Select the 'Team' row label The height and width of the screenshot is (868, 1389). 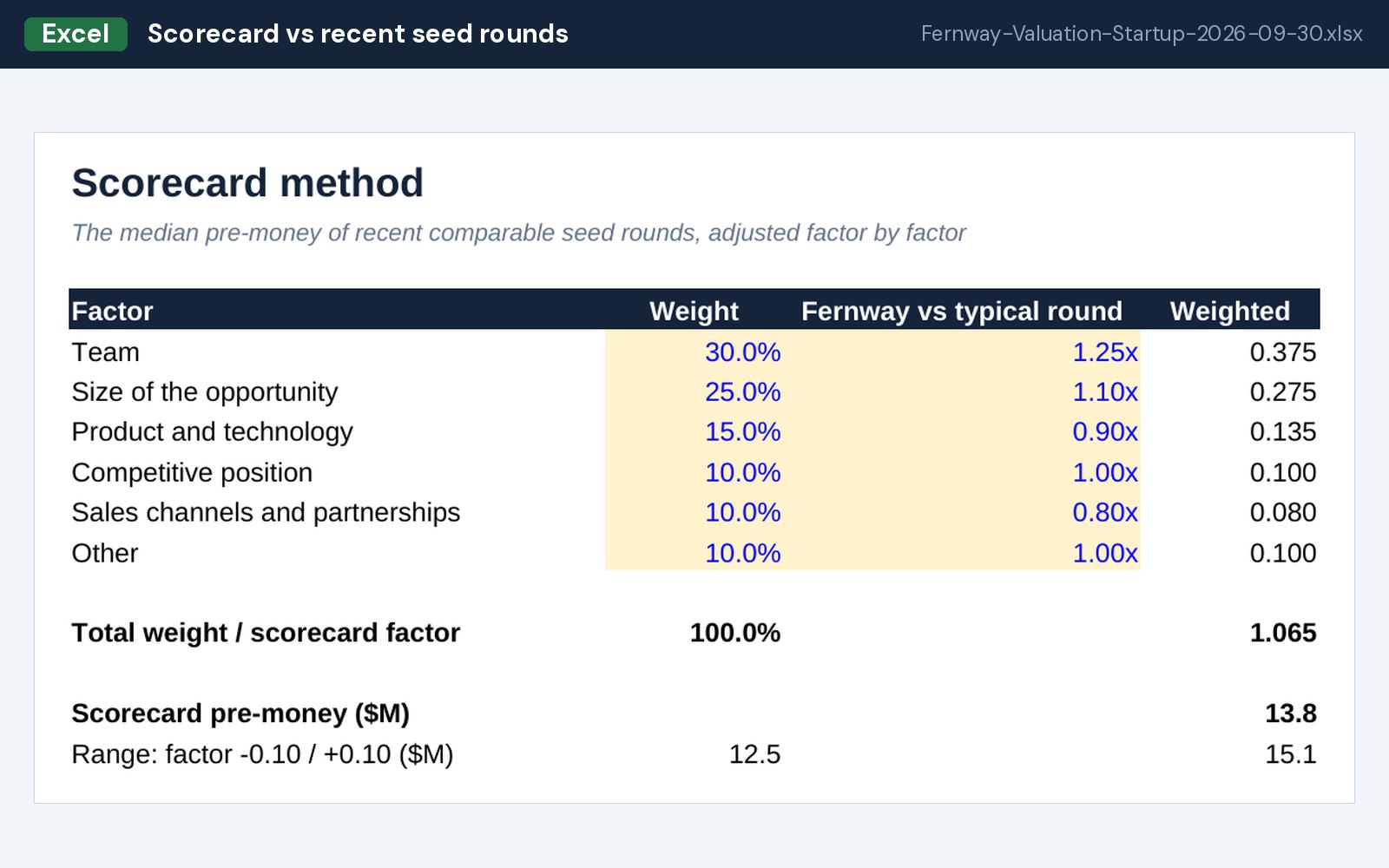click(x=105, y=352)
